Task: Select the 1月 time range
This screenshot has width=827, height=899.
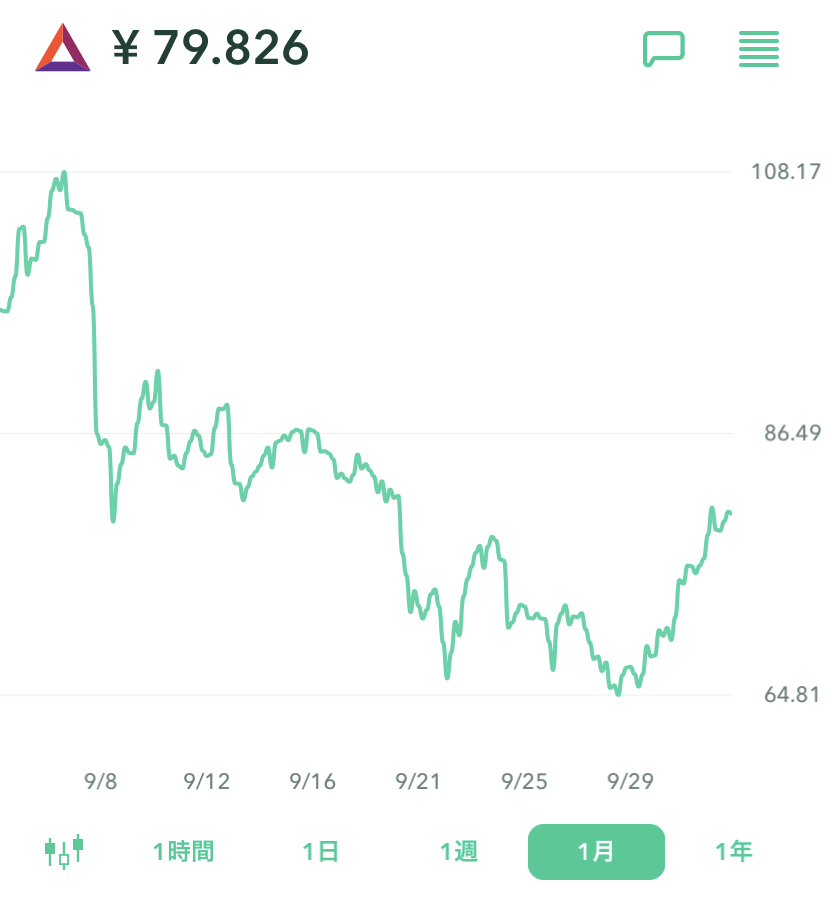Action: pos(596,852)
